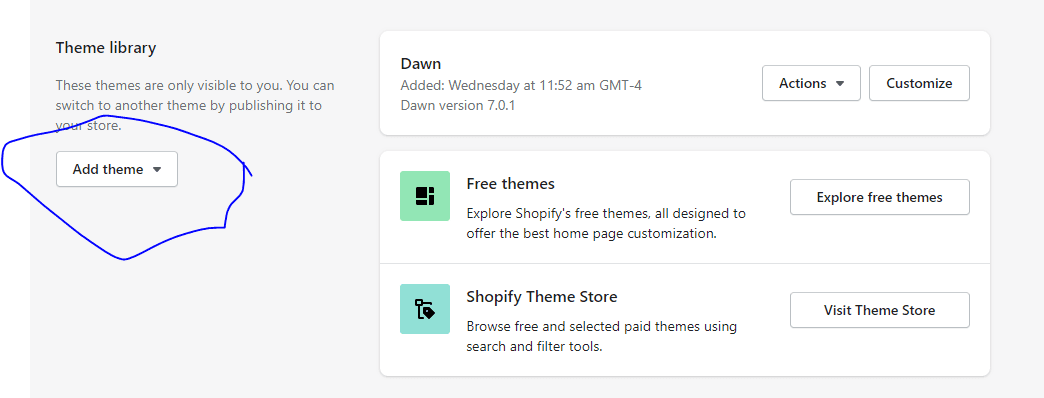This screenshot has width=1044, height=398.
Task: Click the Added Wednesday date line
Action: (x=521, y=85)
